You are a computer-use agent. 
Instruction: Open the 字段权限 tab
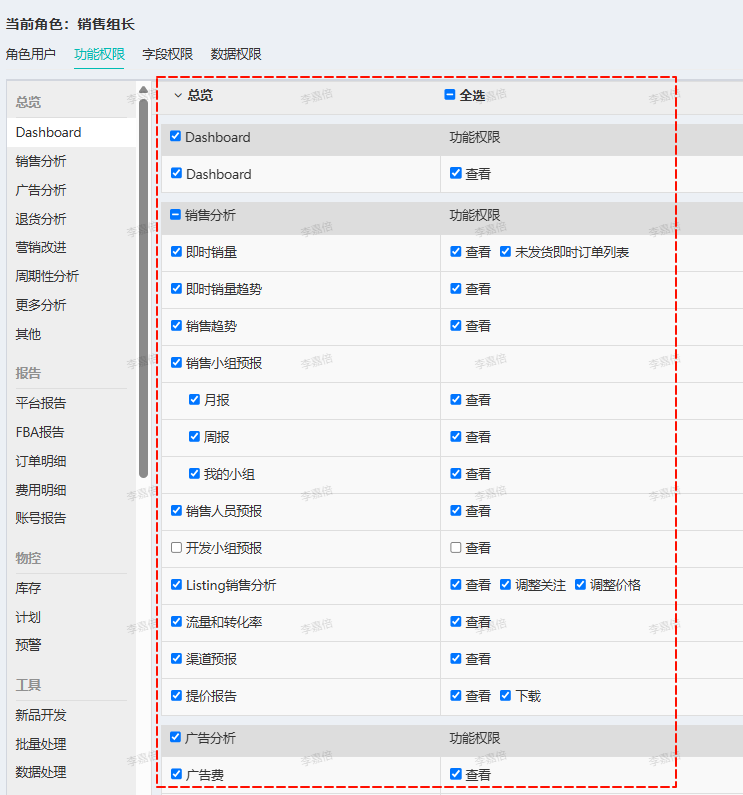point(167,54)
